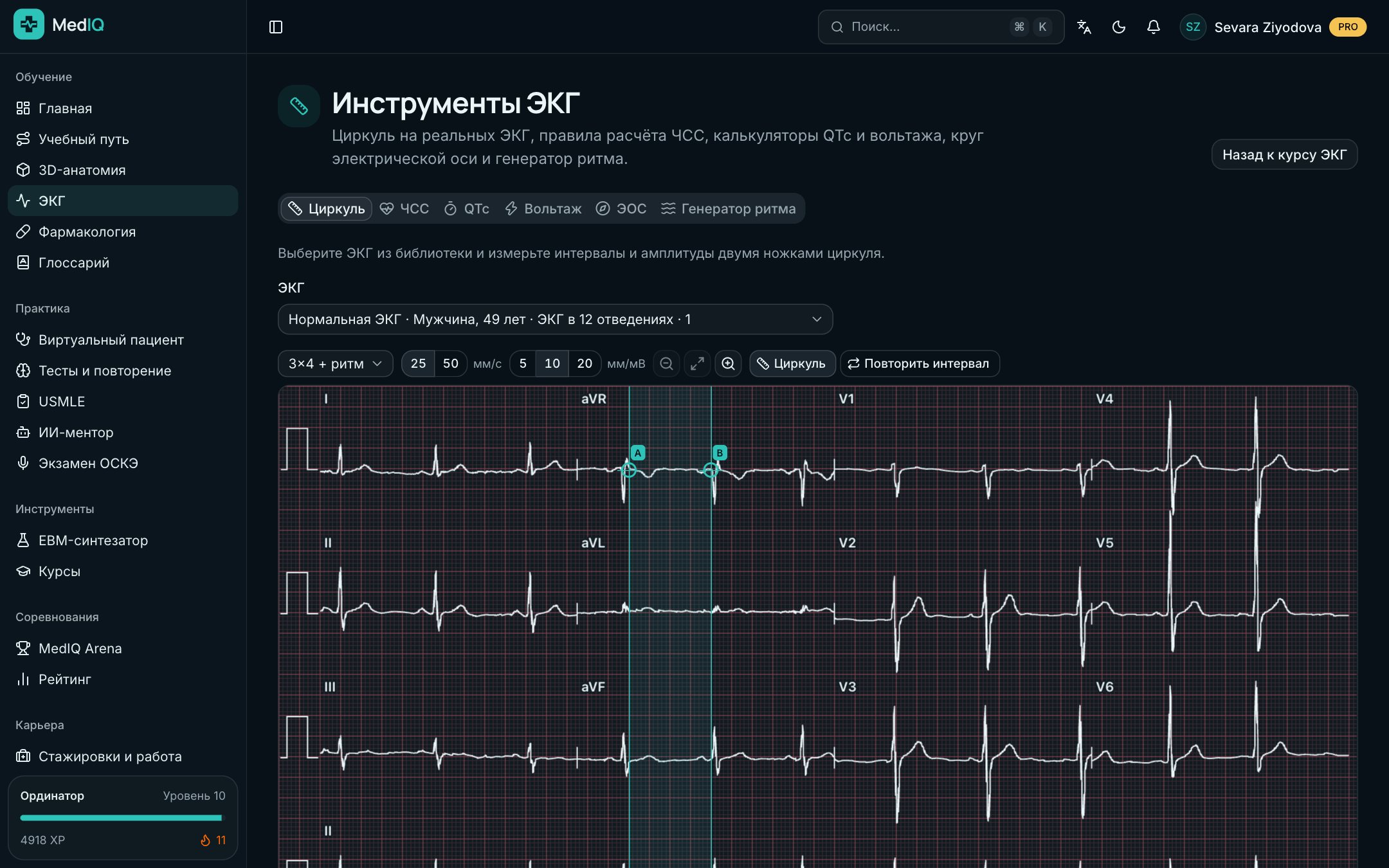Image resolution: width=1389 pixels, height=868 pixels.
Task: Open the language translation icon
Action: 1084,27
